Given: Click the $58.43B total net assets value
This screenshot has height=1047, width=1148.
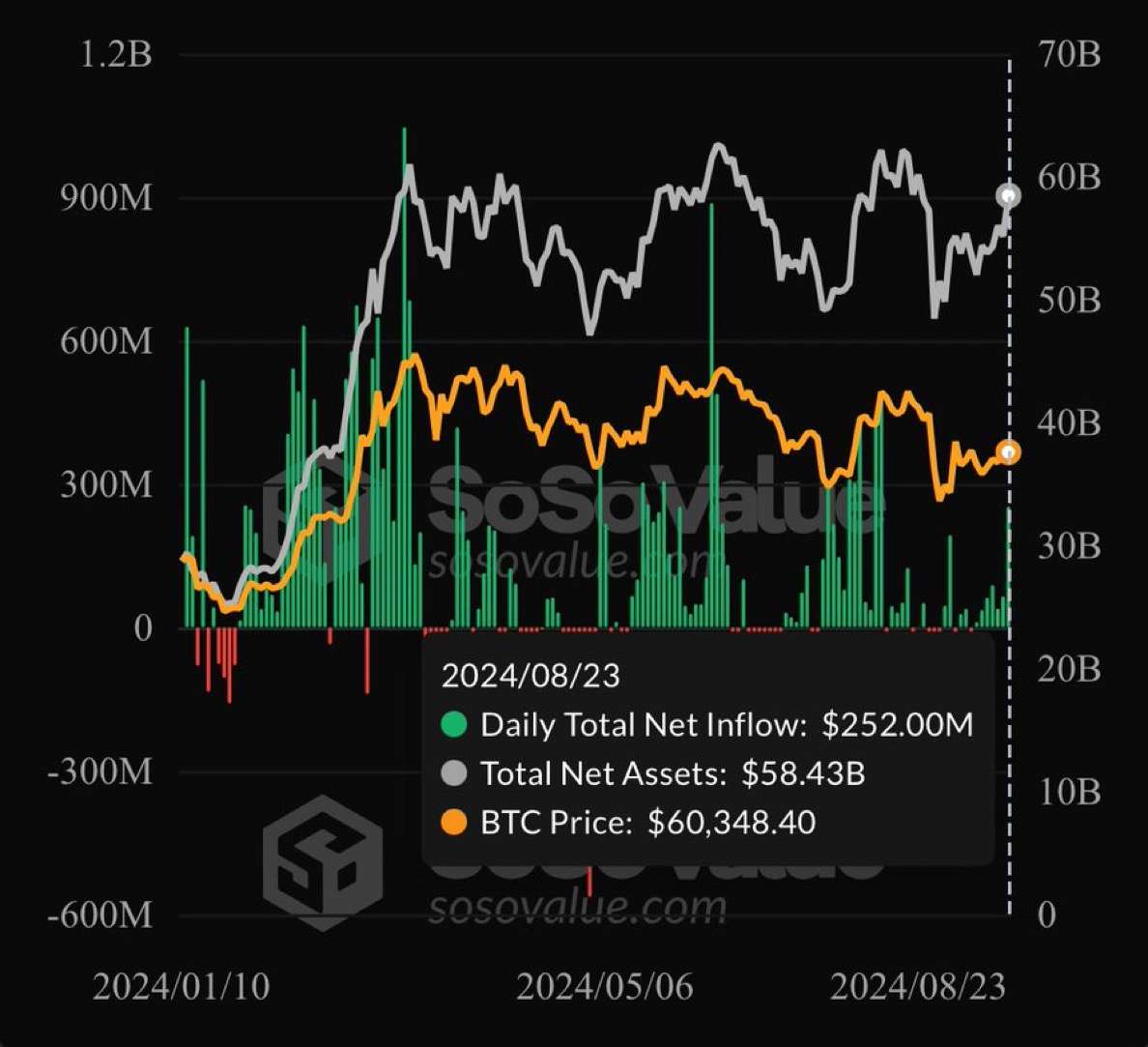Looking at the screenshot, I should [803, 773].
